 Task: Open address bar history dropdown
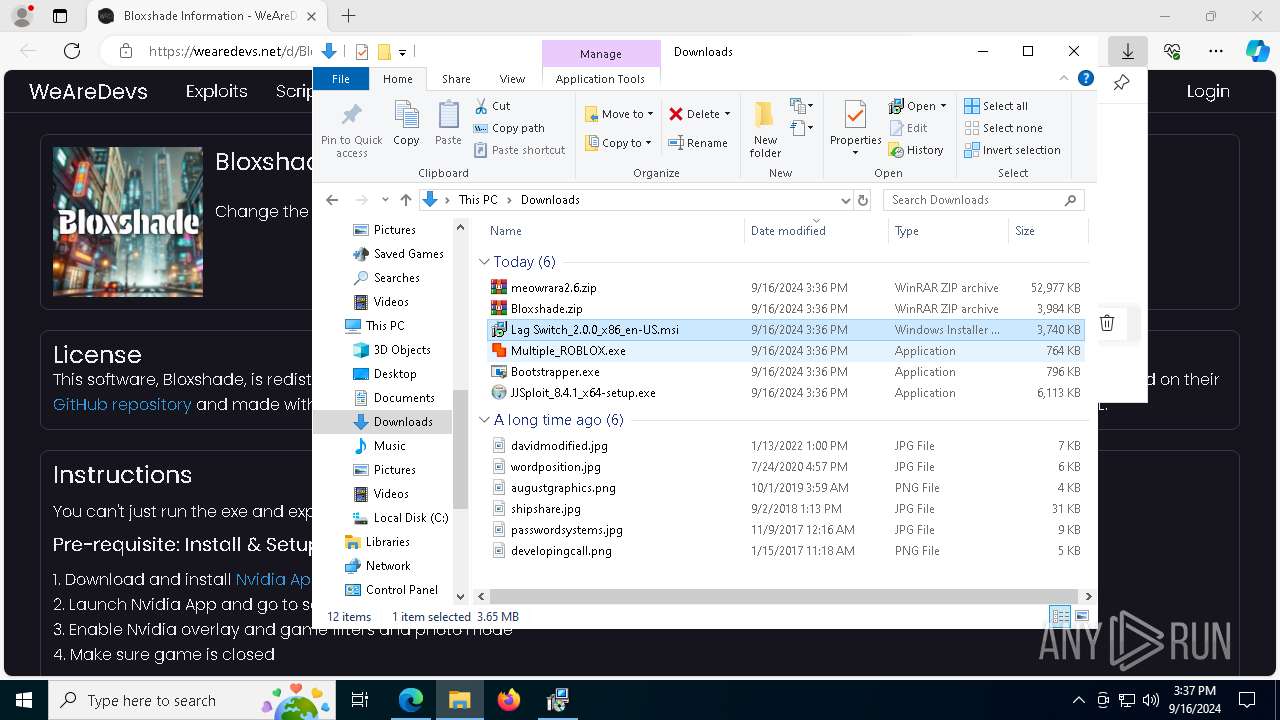tap(846, 200)
